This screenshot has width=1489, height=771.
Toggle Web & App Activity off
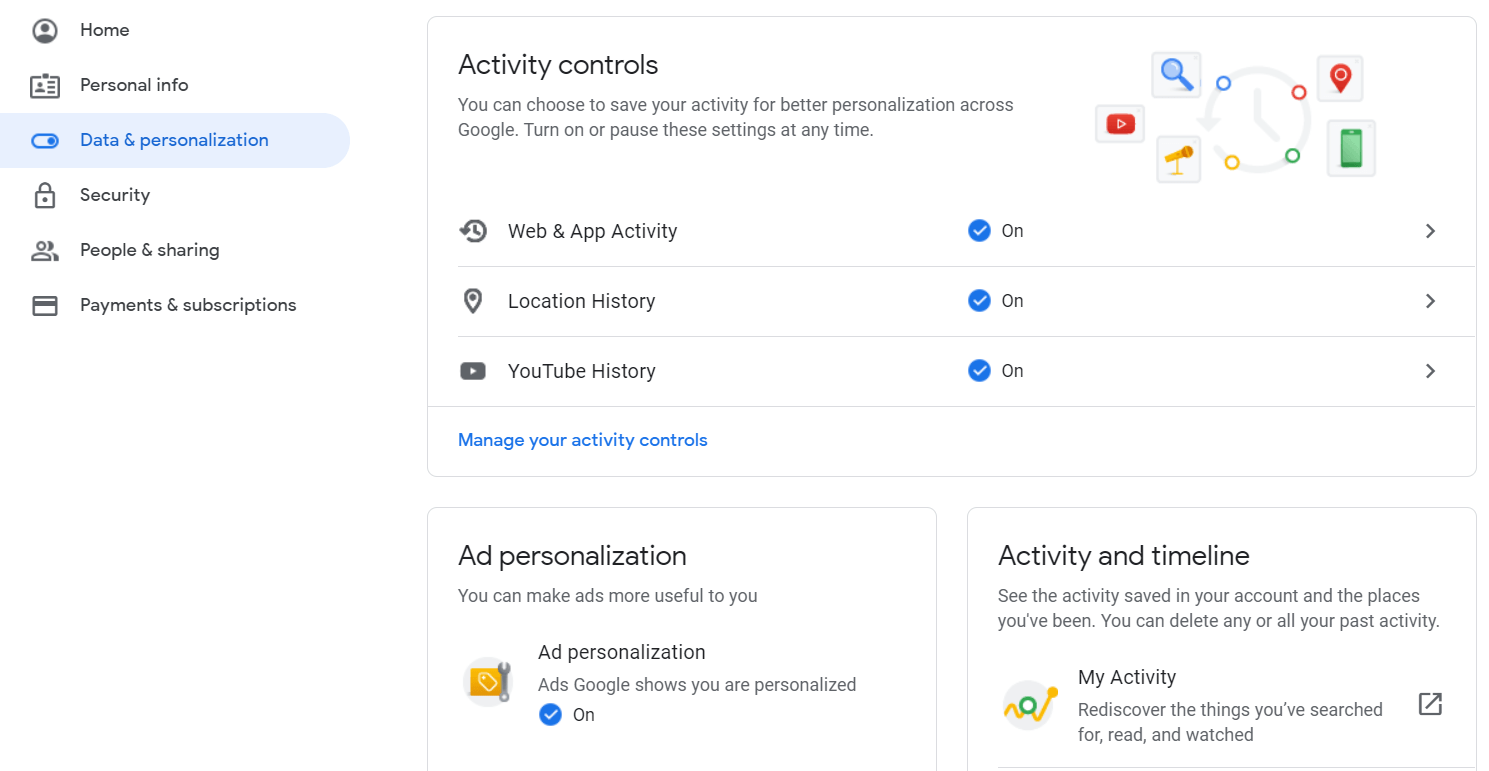[x=979, y=230]
